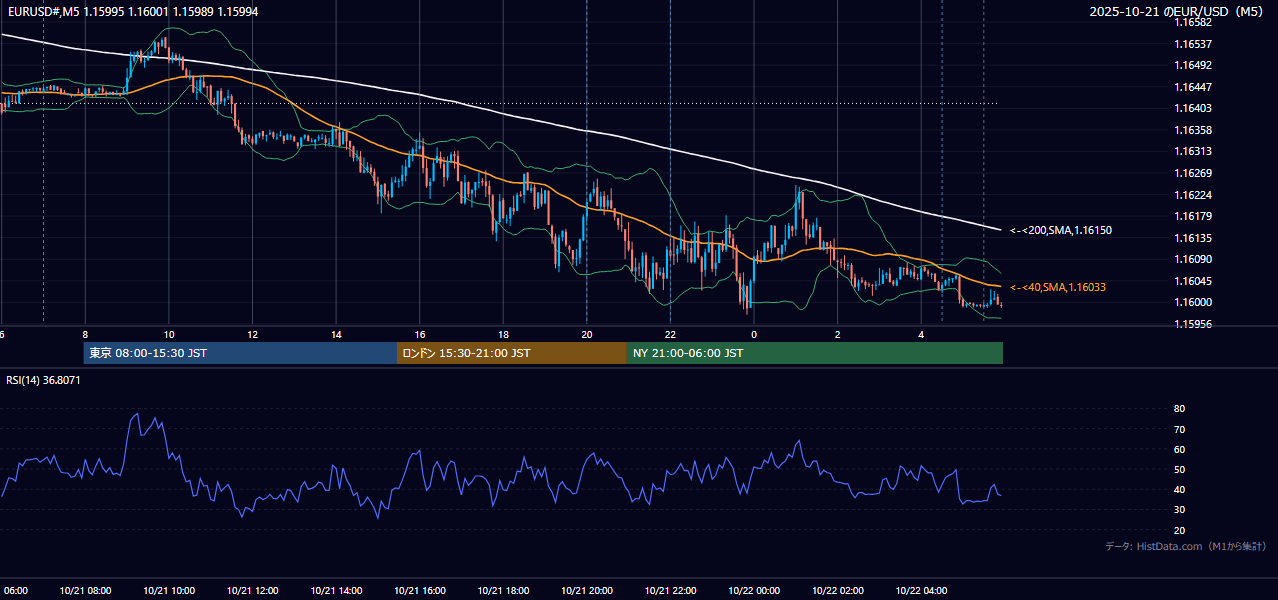Click price axis value 1.16090
This screenshot has height=600, width=1278.
point(1193,259)
